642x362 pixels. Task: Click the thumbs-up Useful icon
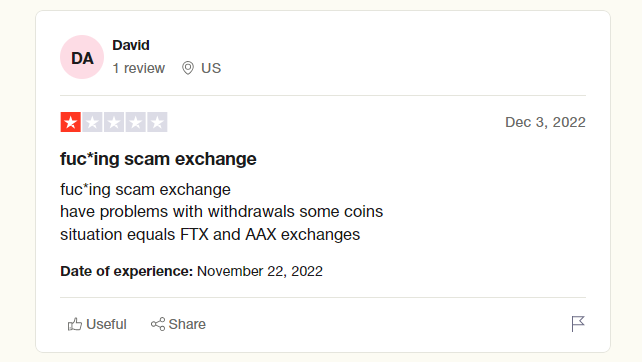[x=75, y=324]
